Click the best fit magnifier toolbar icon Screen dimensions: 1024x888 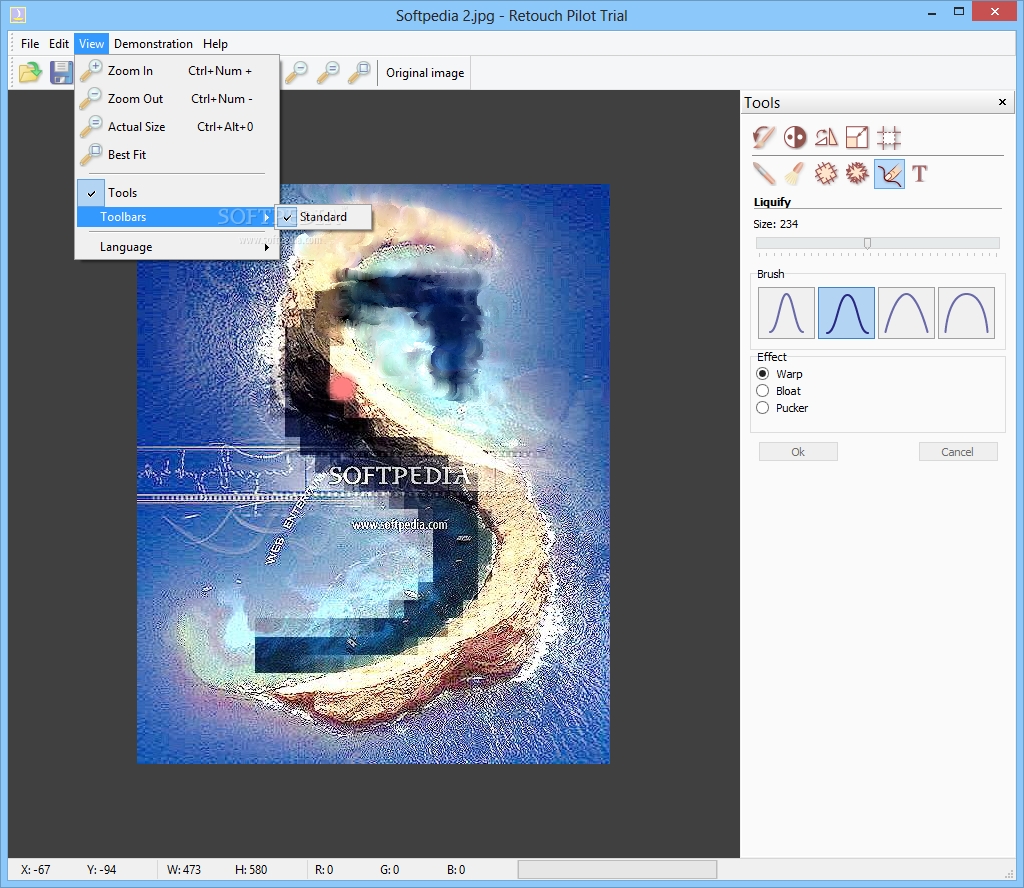[x=360, y=72]
